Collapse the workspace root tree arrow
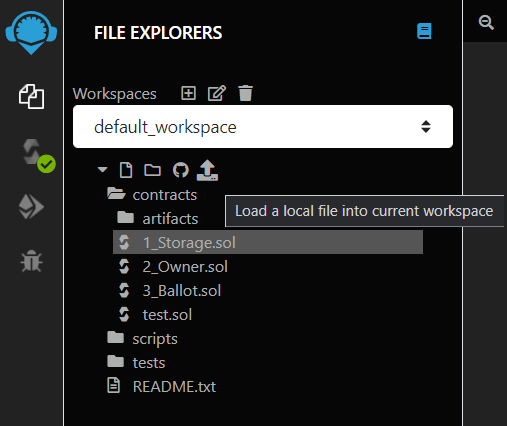Image resolution: width=507 pixels, height=426 pixels. click(102, 170)
